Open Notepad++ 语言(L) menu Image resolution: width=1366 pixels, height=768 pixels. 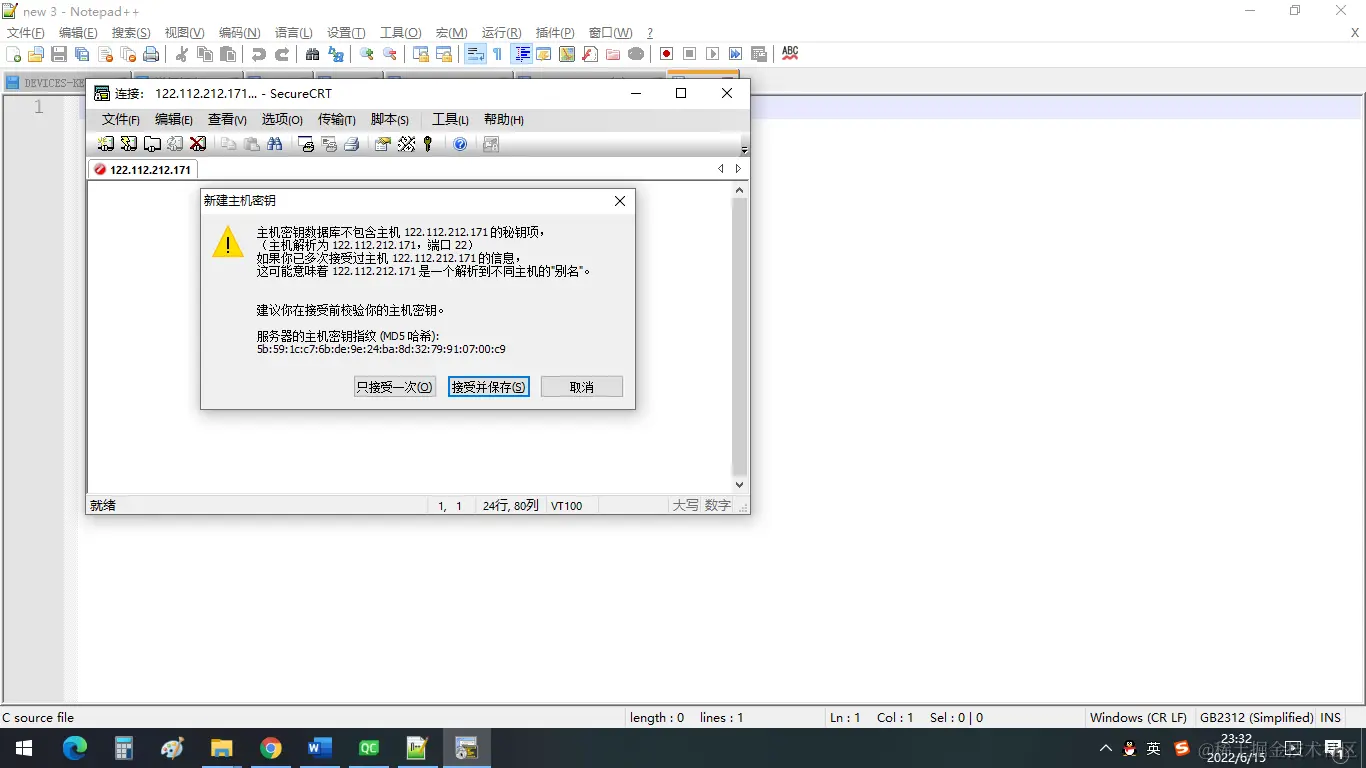pos(293,33)
